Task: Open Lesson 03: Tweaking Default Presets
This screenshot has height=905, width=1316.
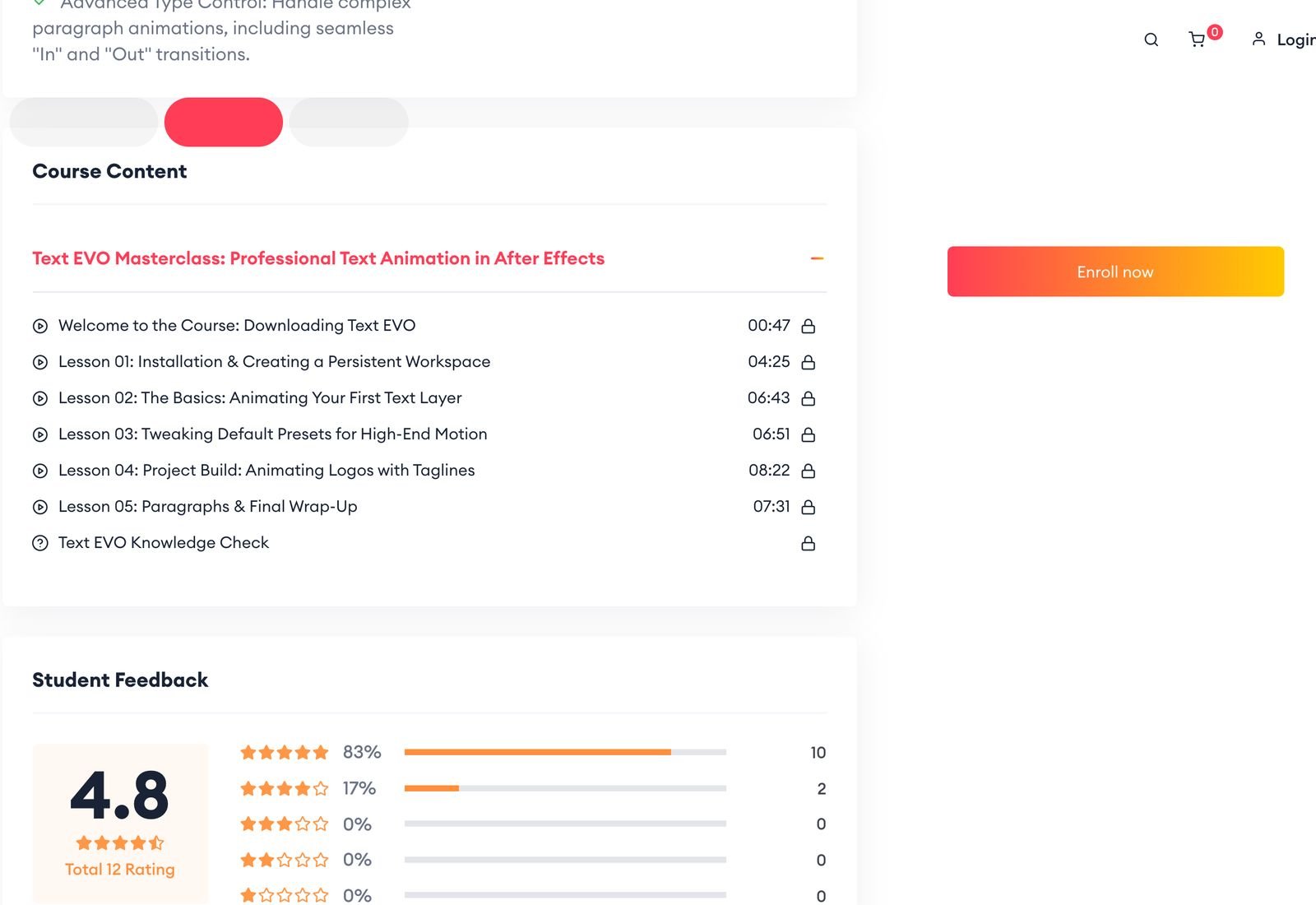Action: click(272, 434)
